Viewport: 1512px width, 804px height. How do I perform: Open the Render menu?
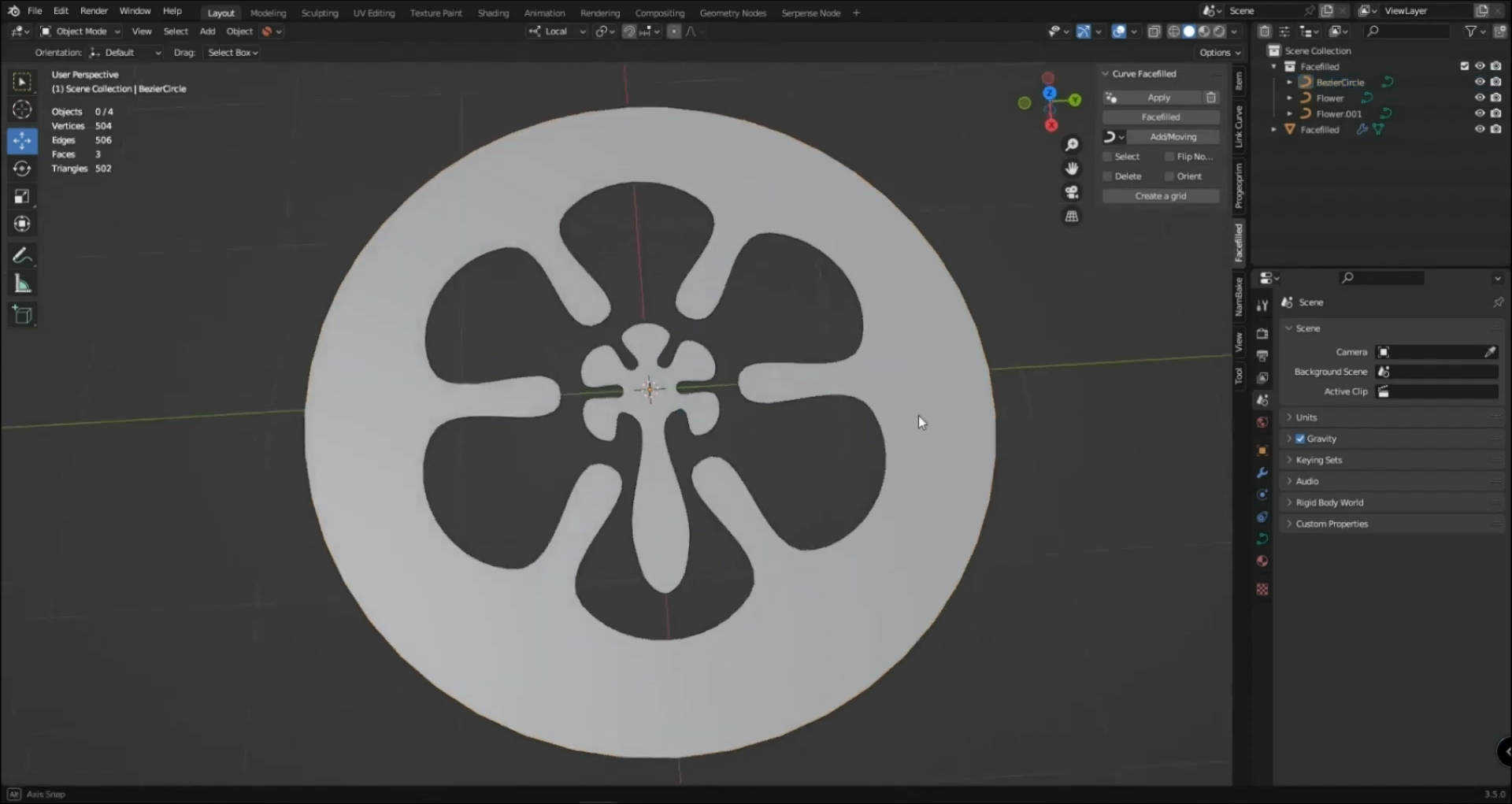click(x=94, y=10)
